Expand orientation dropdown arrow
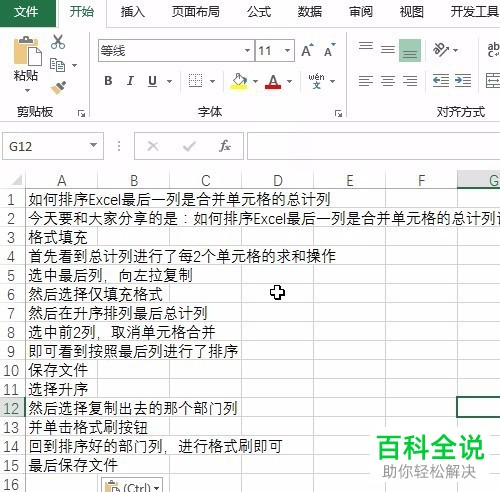 (x=455, y=51)
